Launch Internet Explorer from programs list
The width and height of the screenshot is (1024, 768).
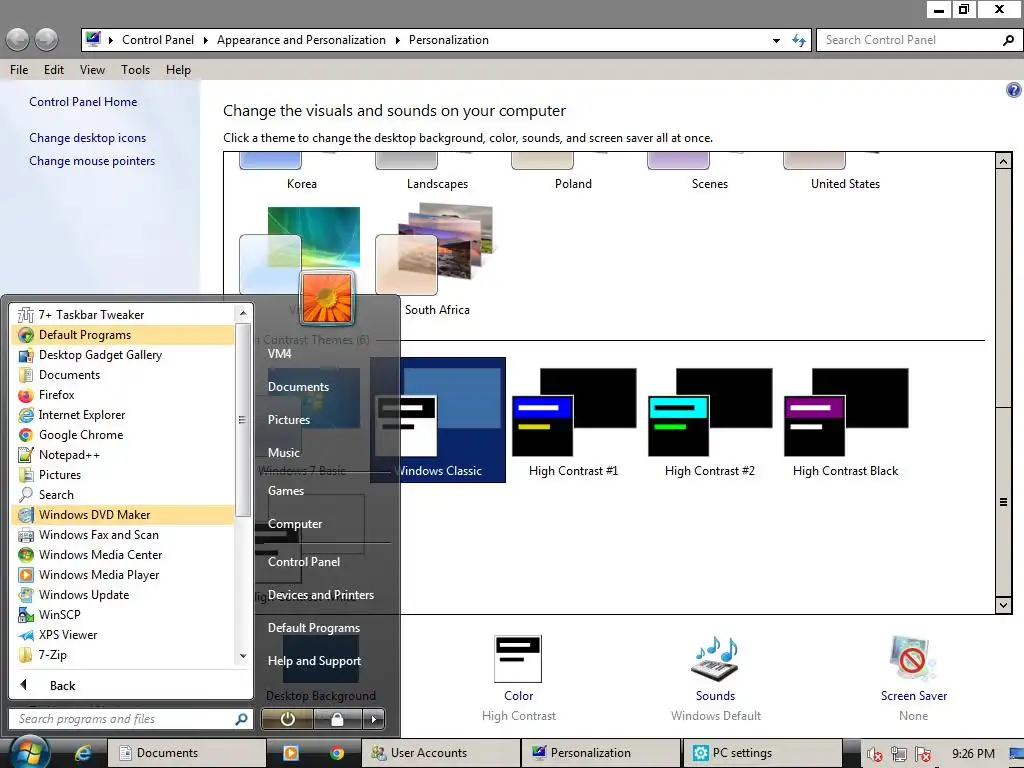122,415
